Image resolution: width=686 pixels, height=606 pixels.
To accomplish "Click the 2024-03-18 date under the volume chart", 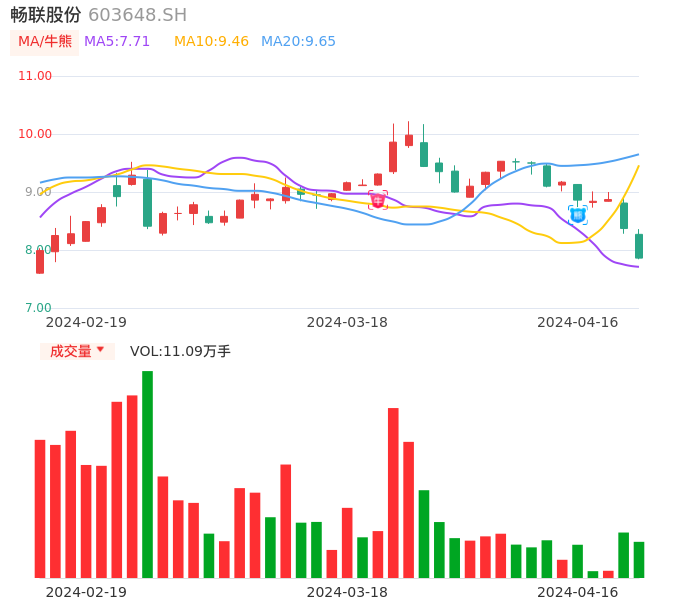I will pos(347,592).
